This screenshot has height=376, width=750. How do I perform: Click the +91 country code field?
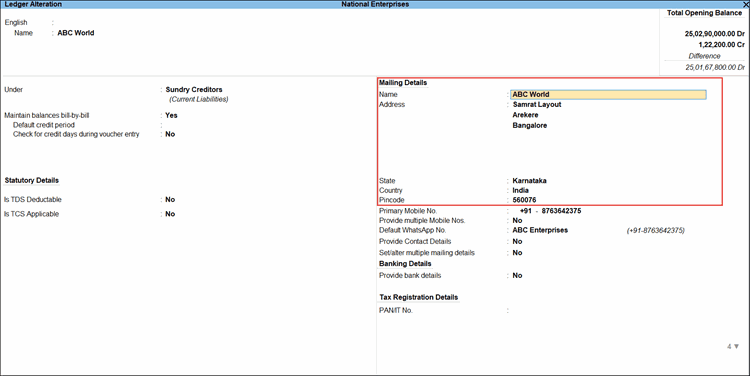(x=526, y=211)
